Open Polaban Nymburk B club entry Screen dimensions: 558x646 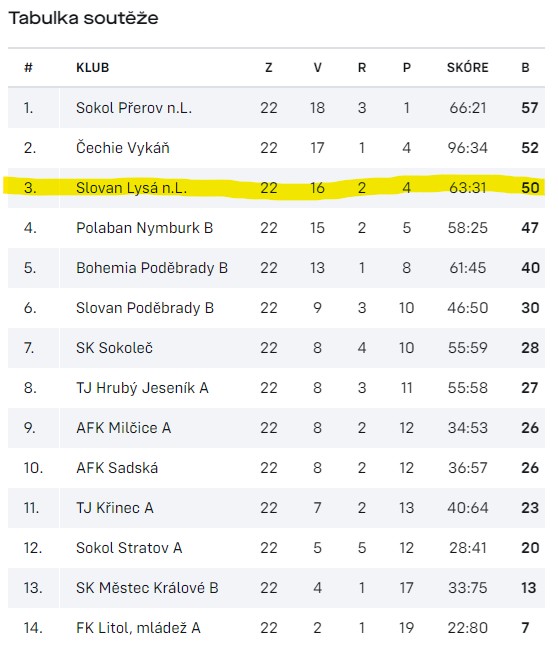pos(144,228)
